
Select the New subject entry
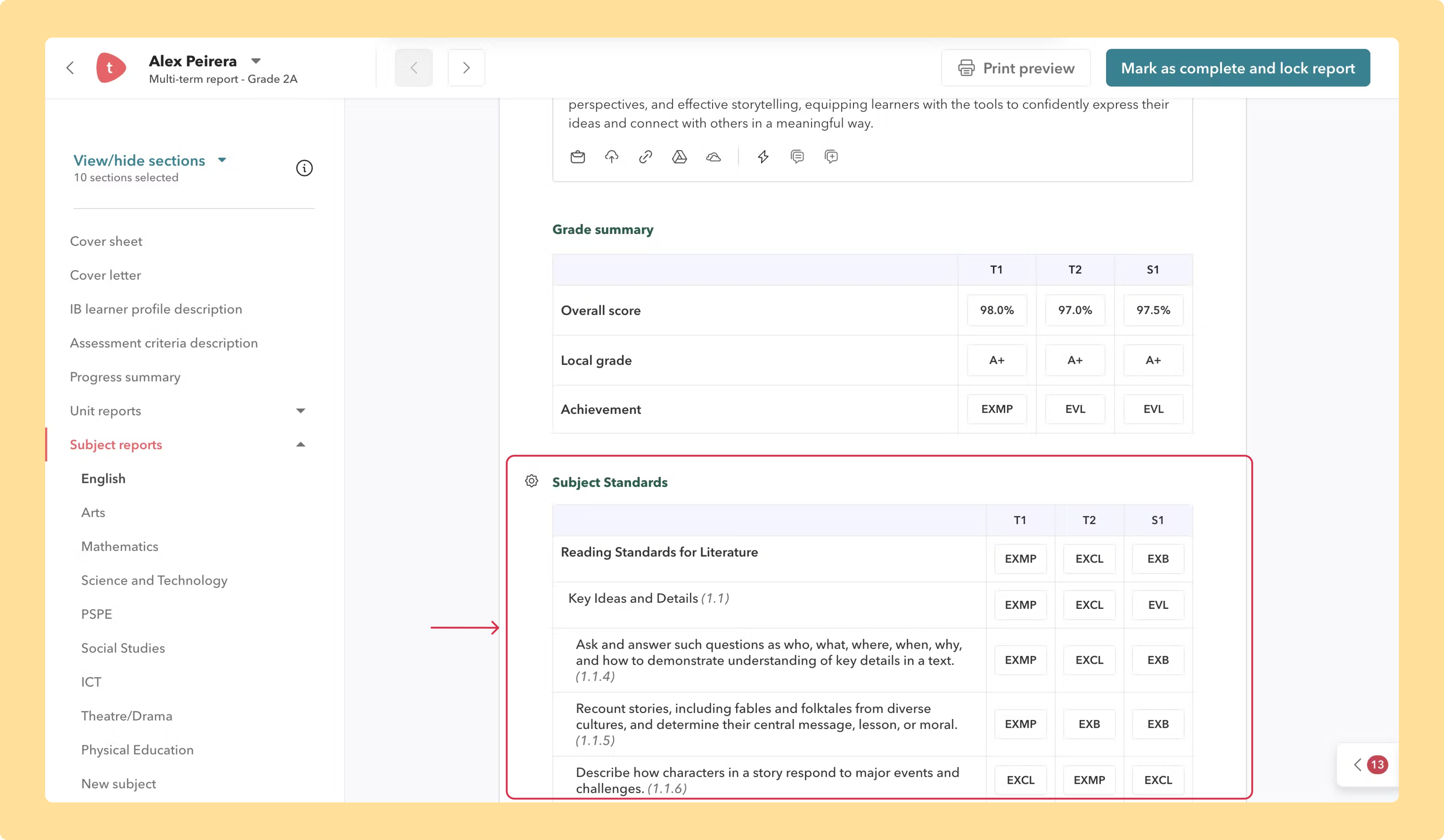pos(119,784)
